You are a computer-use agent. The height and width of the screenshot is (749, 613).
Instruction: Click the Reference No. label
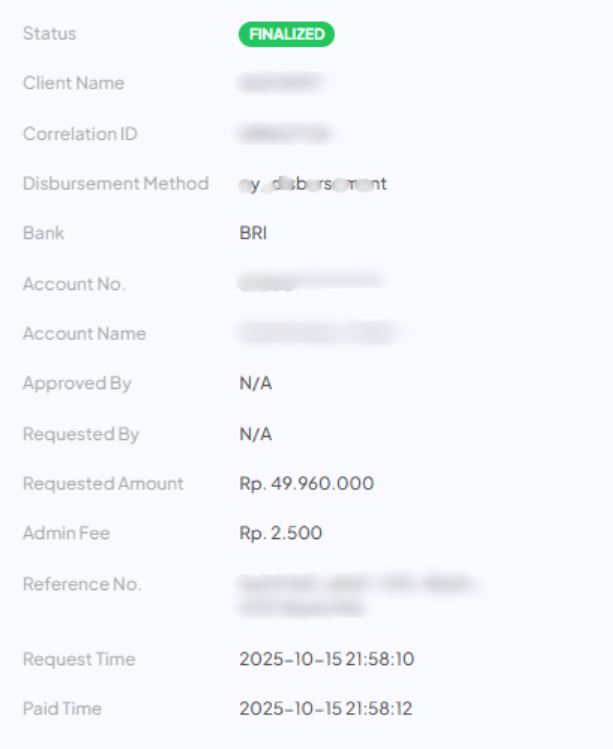(x=82, y=584)
